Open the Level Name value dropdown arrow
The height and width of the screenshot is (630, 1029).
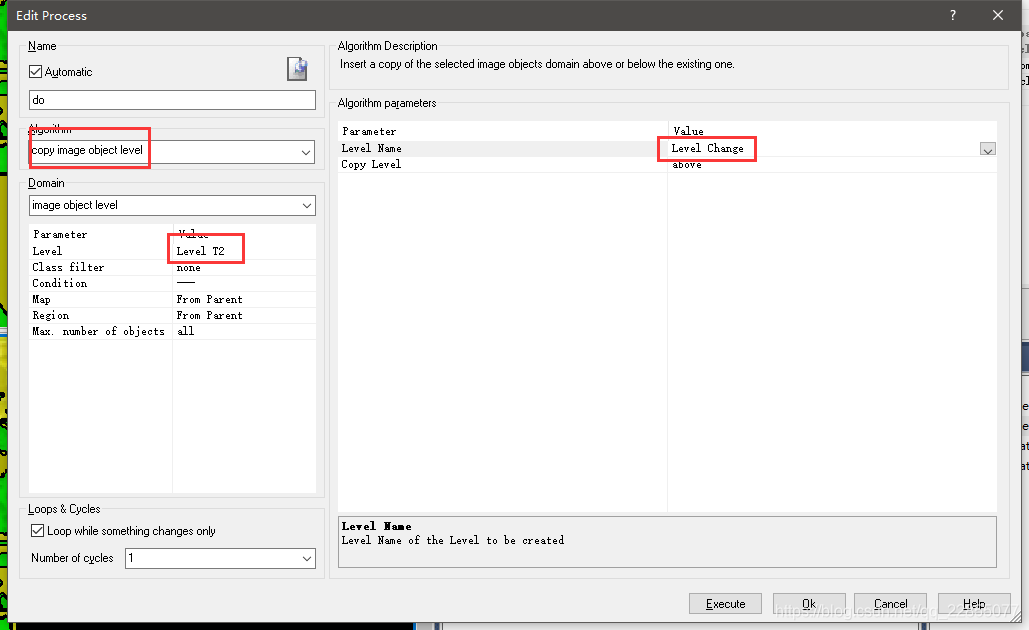click(x=988, y=150)
